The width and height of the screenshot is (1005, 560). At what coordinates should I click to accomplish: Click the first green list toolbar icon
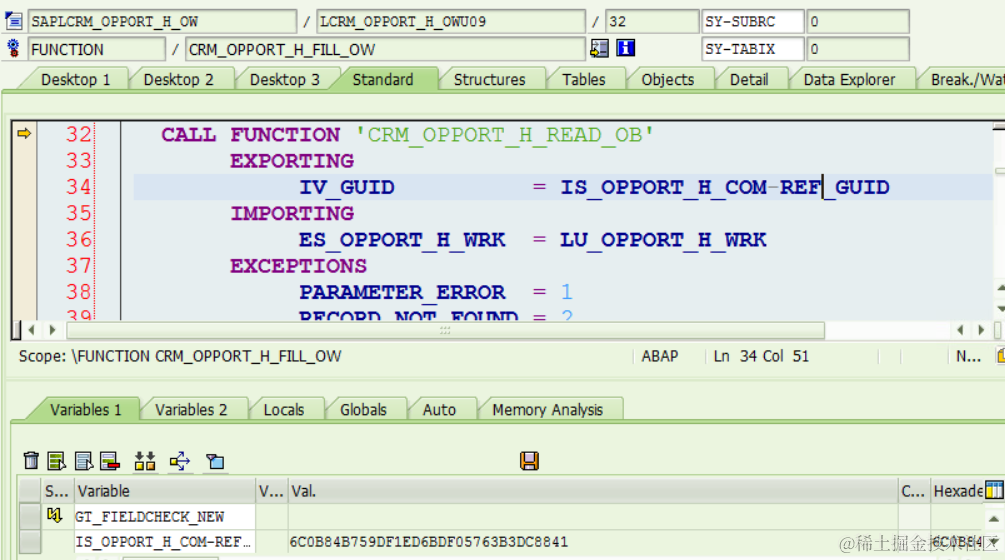coord(56,461)
